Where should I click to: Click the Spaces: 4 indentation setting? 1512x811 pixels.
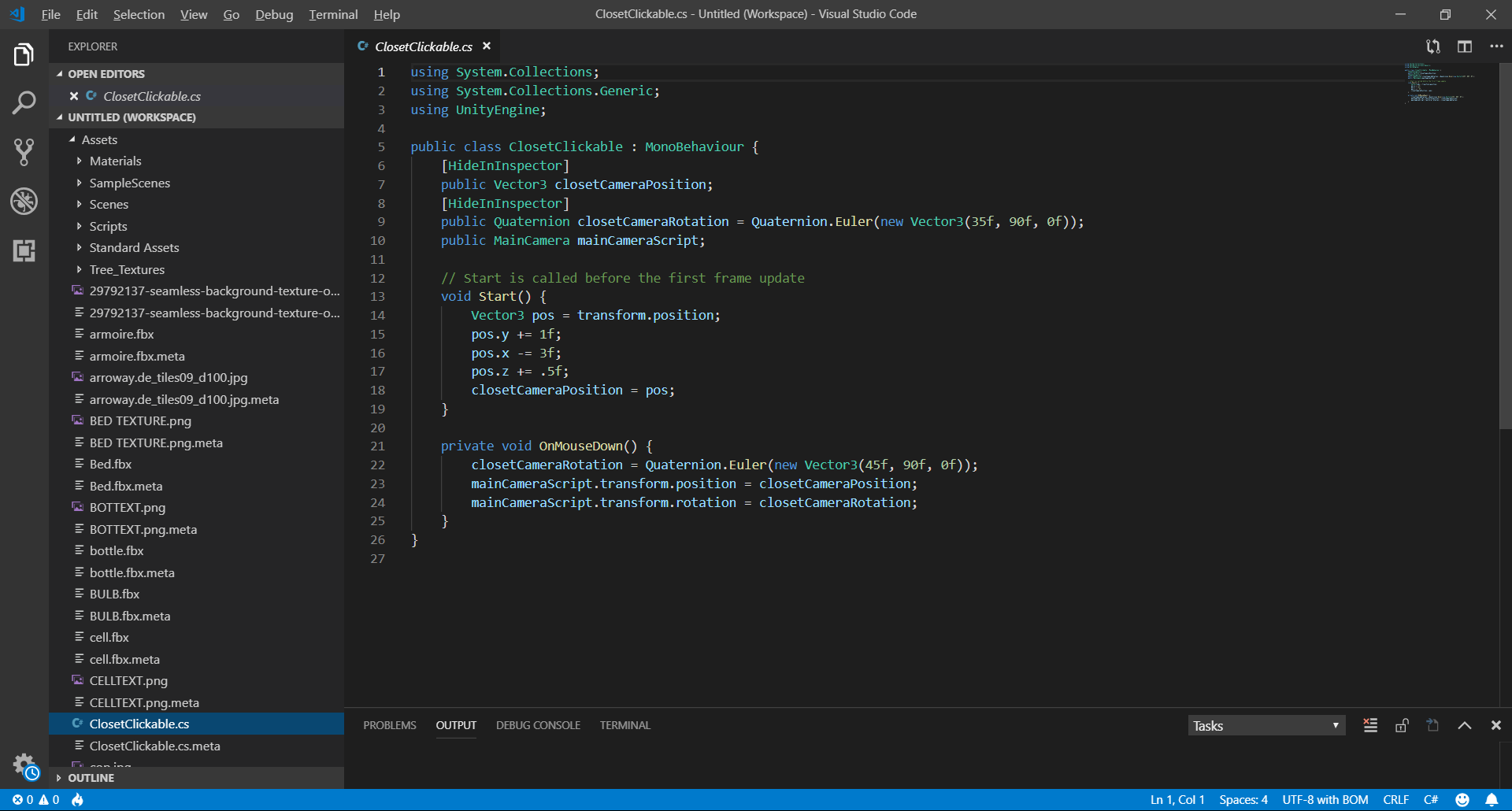1243,799
